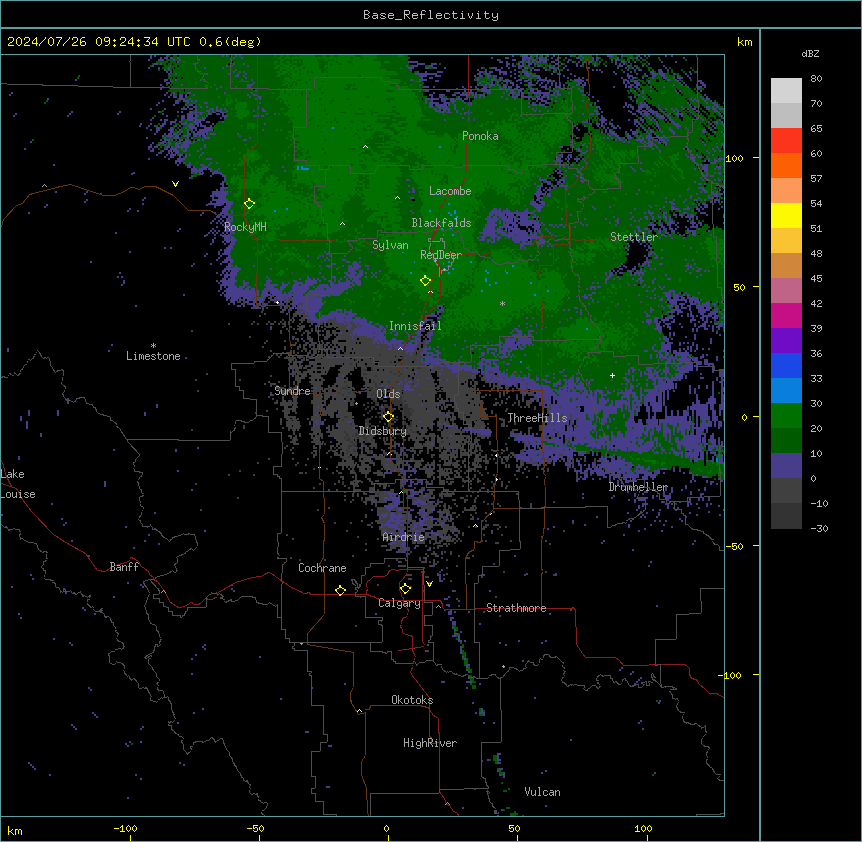Click the HighRiver label
The width and height of the screenshot is (862, 842).
[430, 743]
